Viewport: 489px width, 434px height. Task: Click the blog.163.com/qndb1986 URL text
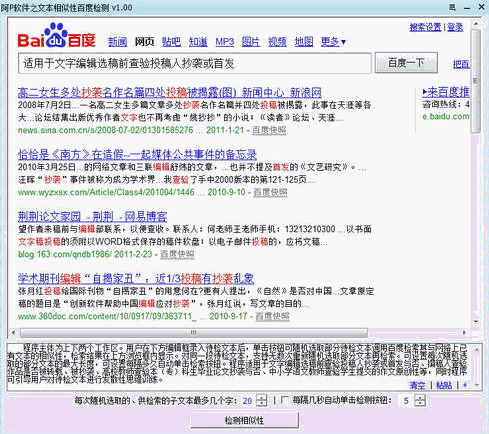click(x=64, y=254)
